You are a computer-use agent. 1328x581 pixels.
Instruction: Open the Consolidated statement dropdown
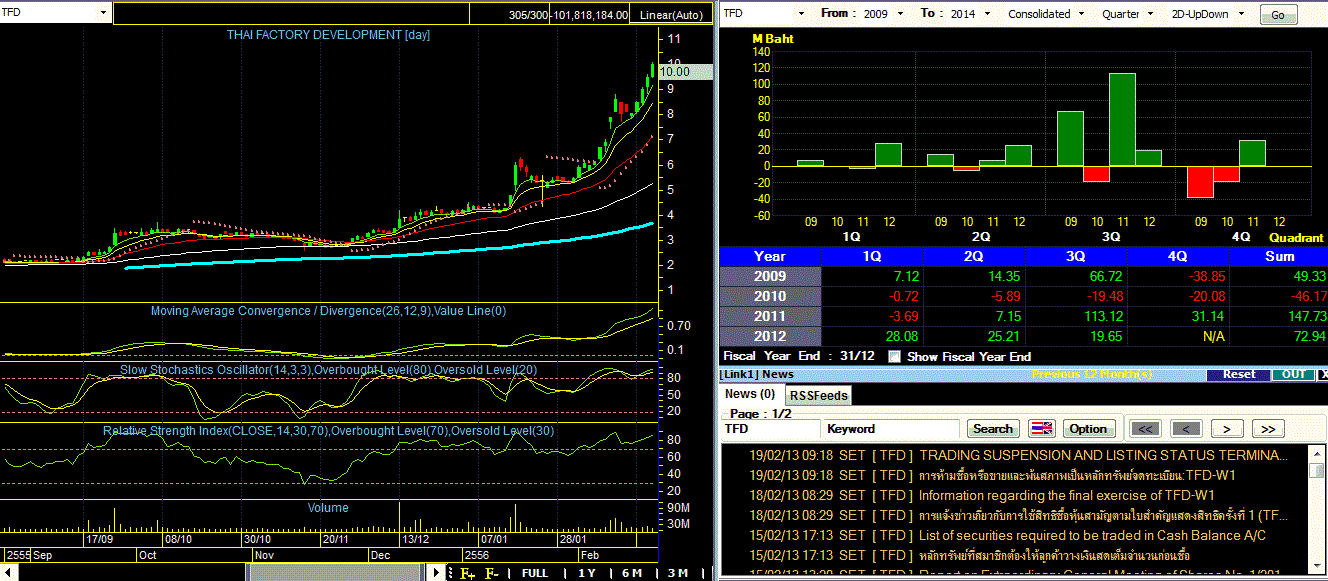coord(1080,14)
